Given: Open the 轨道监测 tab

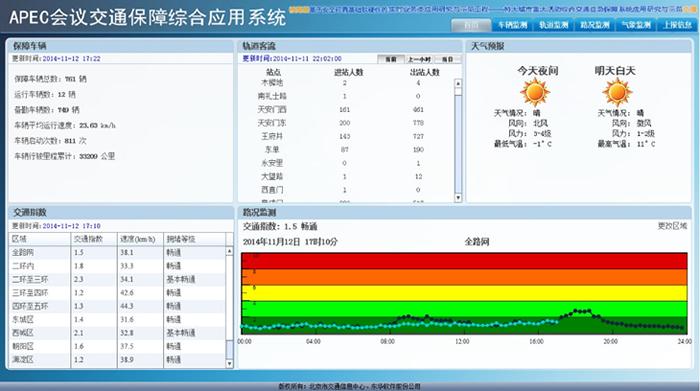Looking at the screenshot, I should (x=554, y=25).
